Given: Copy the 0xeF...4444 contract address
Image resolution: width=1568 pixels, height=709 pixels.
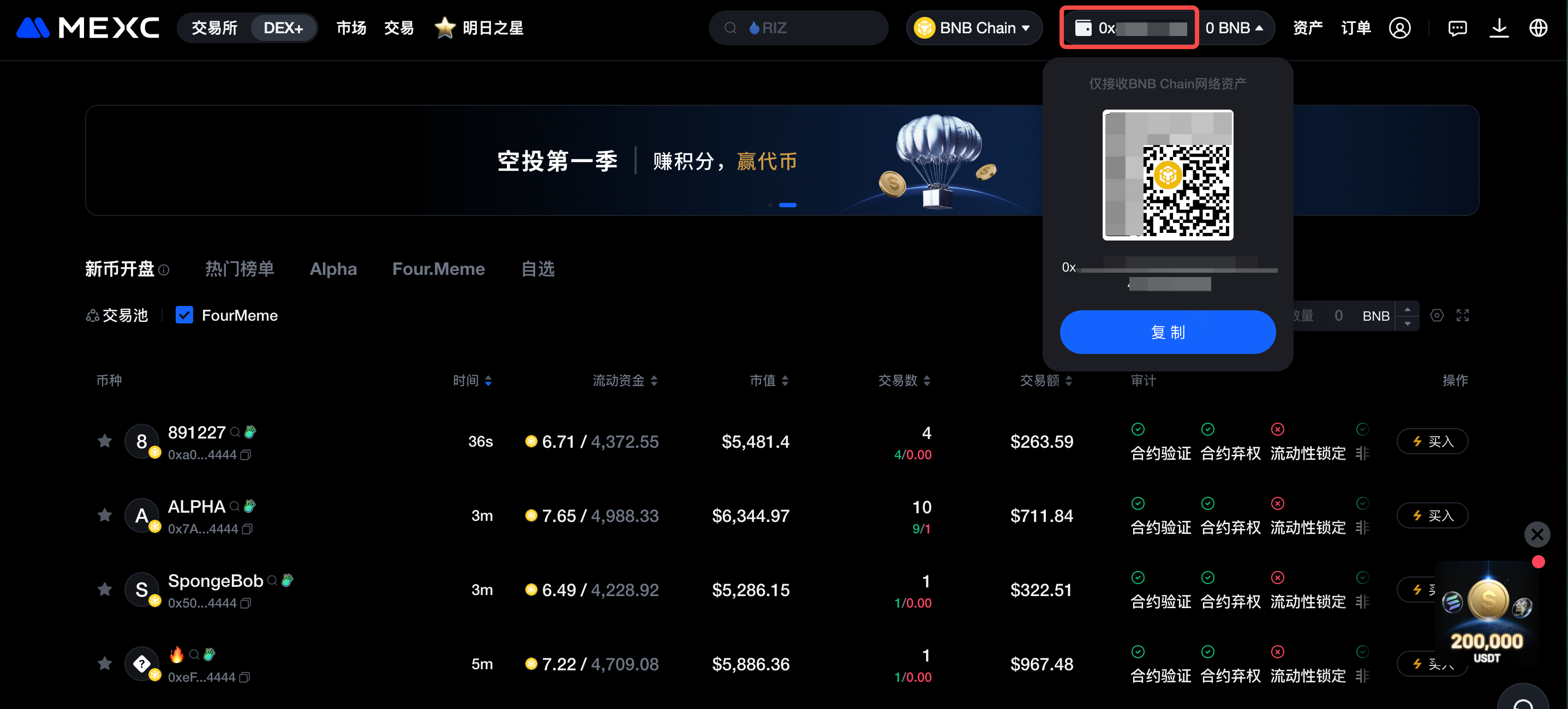Looking at the screenshot, I should tap(244, 677).
